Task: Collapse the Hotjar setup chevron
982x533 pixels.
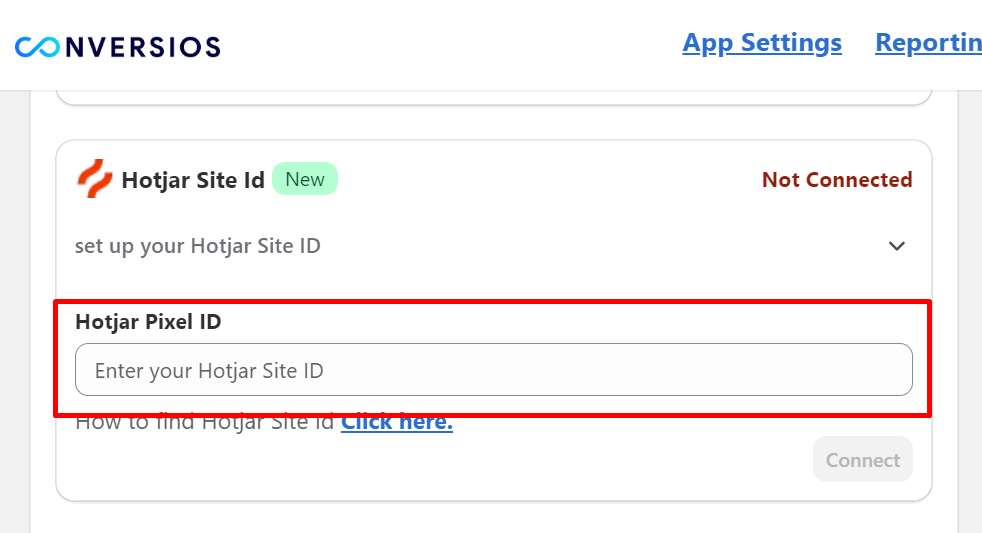Action: coord(897,246)
